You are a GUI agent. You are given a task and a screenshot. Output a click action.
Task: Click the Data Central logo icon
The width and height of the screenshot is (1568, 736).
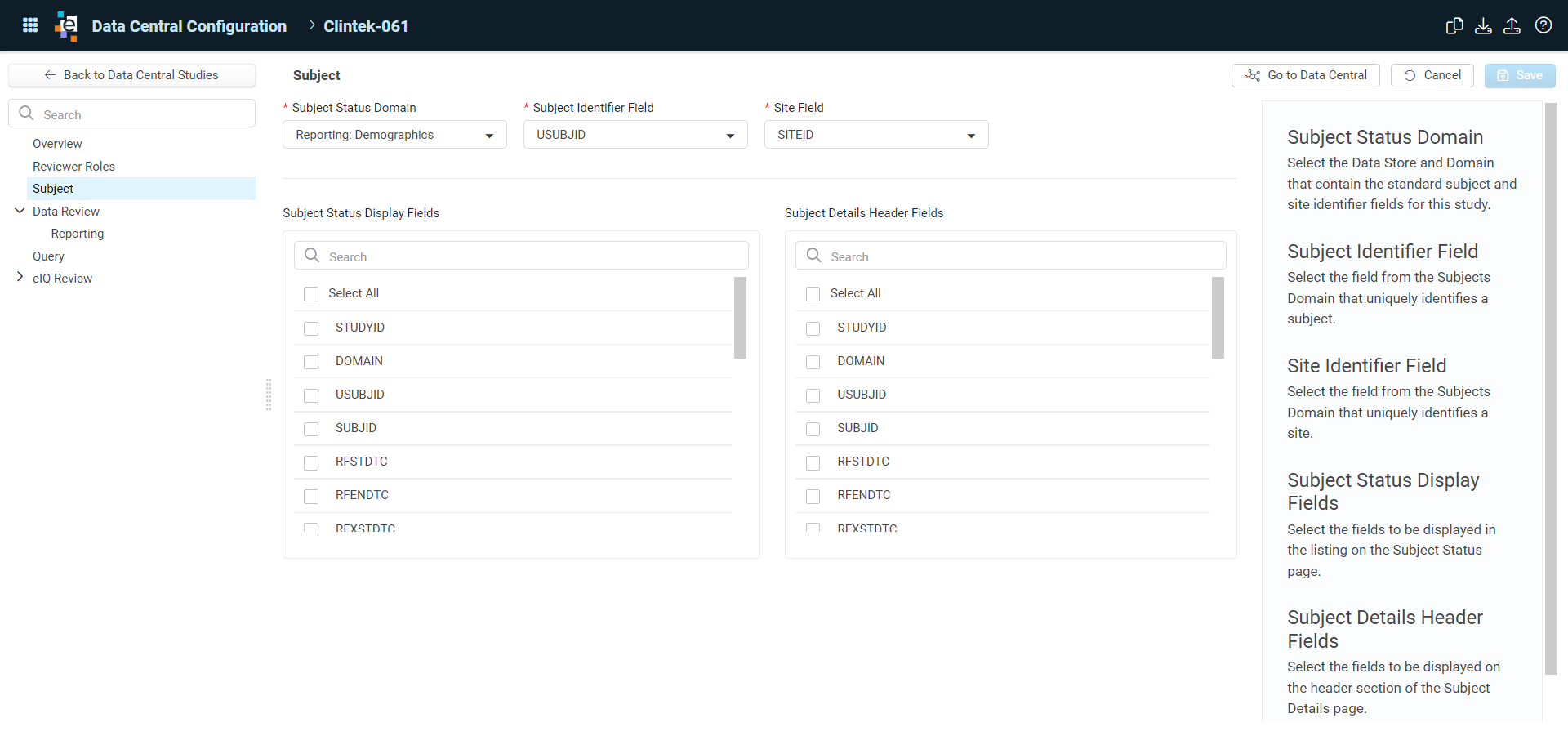coord(66,26)
